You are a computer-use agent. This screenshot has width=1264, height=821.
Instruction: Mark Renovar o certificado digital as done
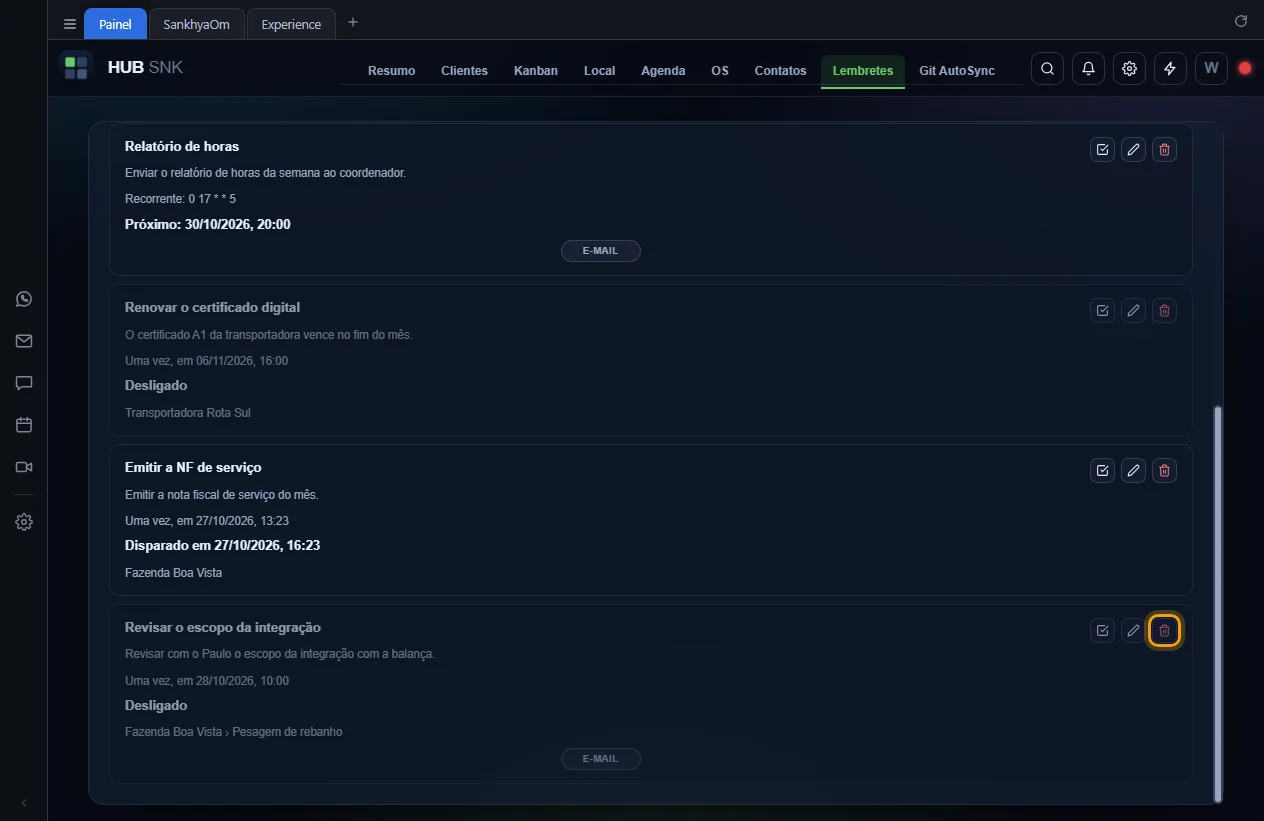pos(1102,311)
